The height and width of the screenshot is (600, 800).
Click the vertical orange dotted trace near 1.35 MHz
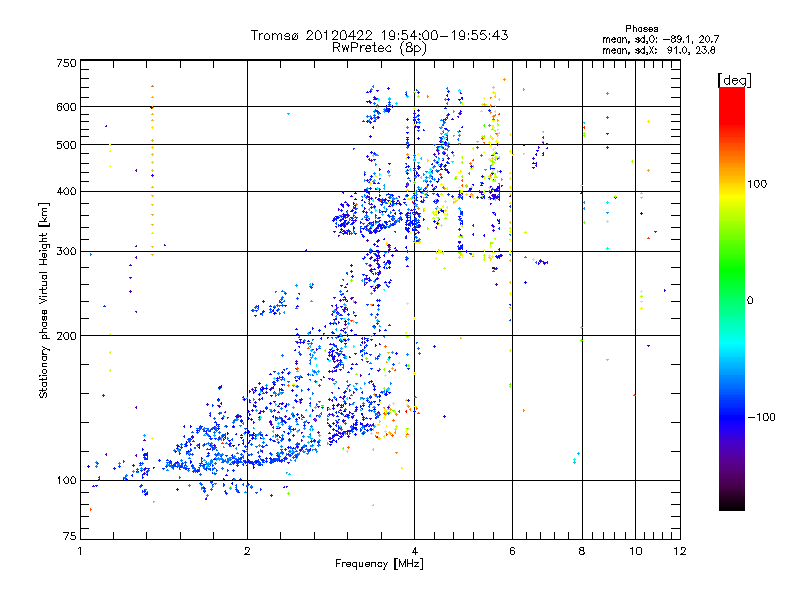pyautogui.click(x=152, y=171)
